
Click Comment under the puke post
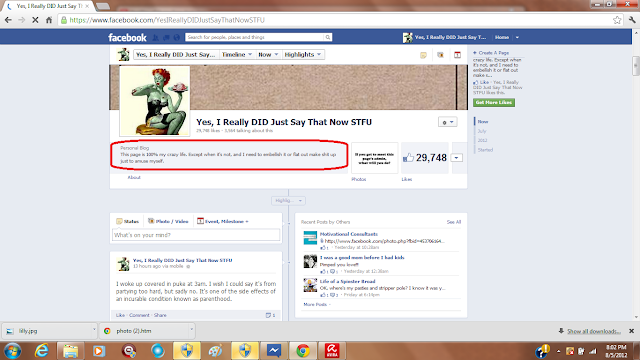coord(139,315)
